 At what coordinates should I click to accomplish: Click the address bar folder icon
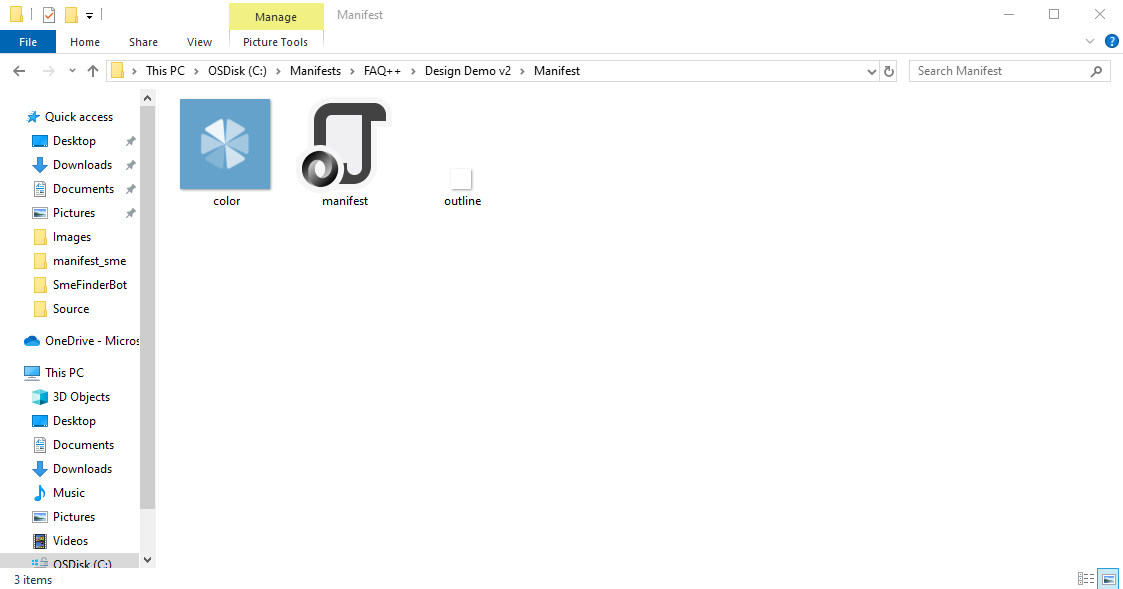(118, 71)
